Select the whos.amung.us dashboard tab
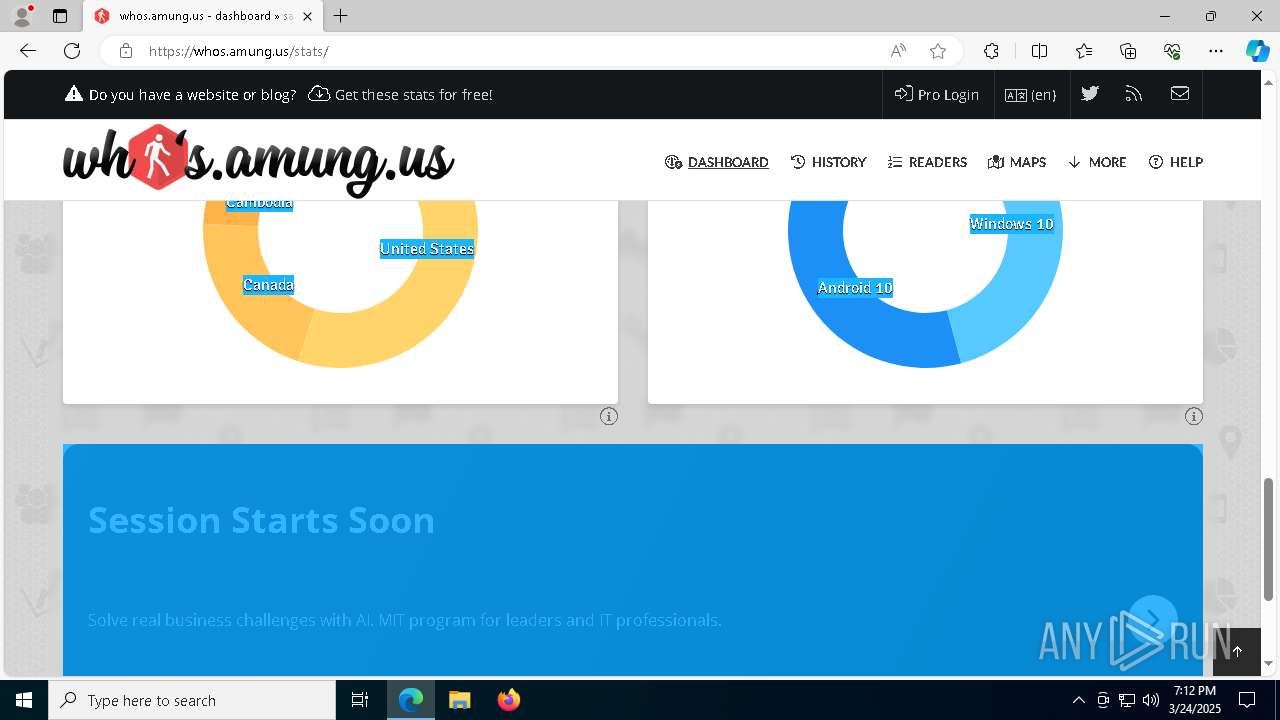This screenshot has height=720, width=1280. point(203,16)
